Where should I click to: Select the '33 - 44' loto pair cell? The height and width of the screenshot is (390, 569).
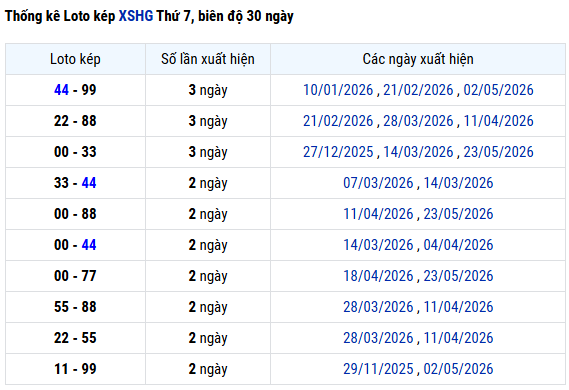pos(75,183)
